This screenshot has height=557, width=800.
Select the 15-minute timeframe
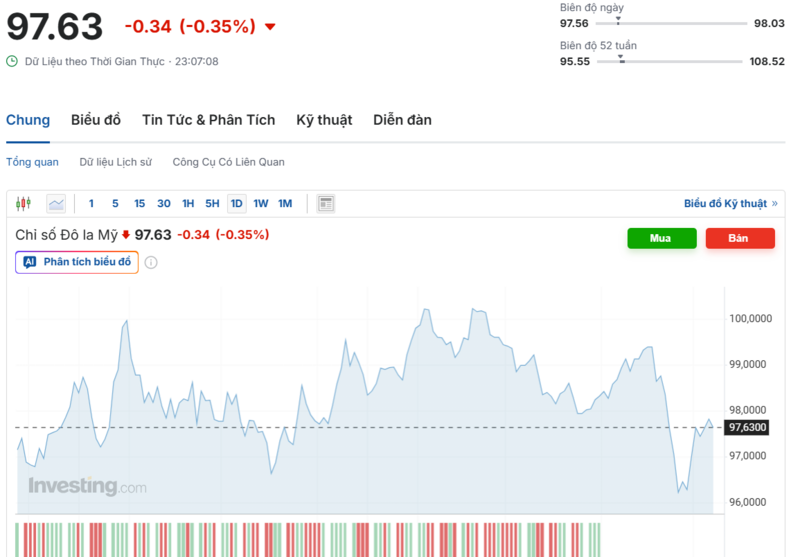[x=139, y=204]
